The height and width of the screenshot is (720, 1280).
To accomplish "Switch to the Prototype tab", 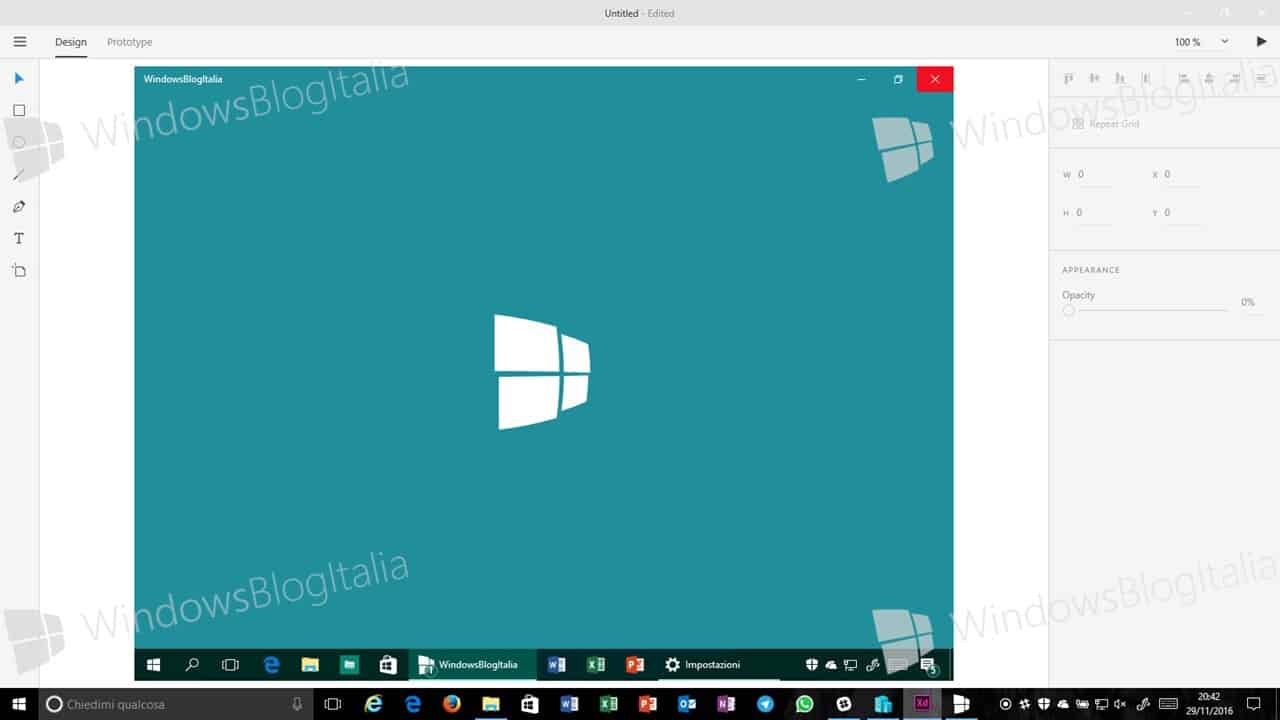I will click(x=130, y=42).
